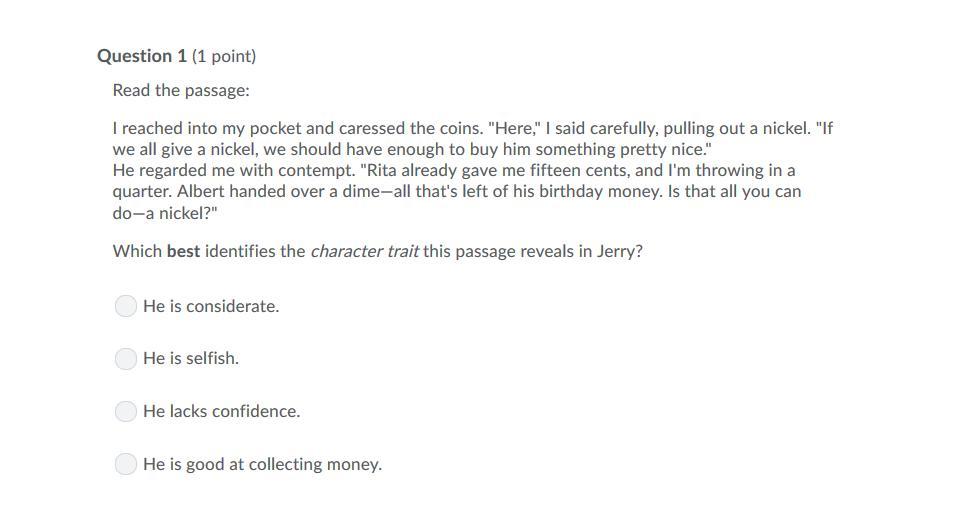
Task: Click the line starting "we all give a nickel"
Action: tap(412, 150)
